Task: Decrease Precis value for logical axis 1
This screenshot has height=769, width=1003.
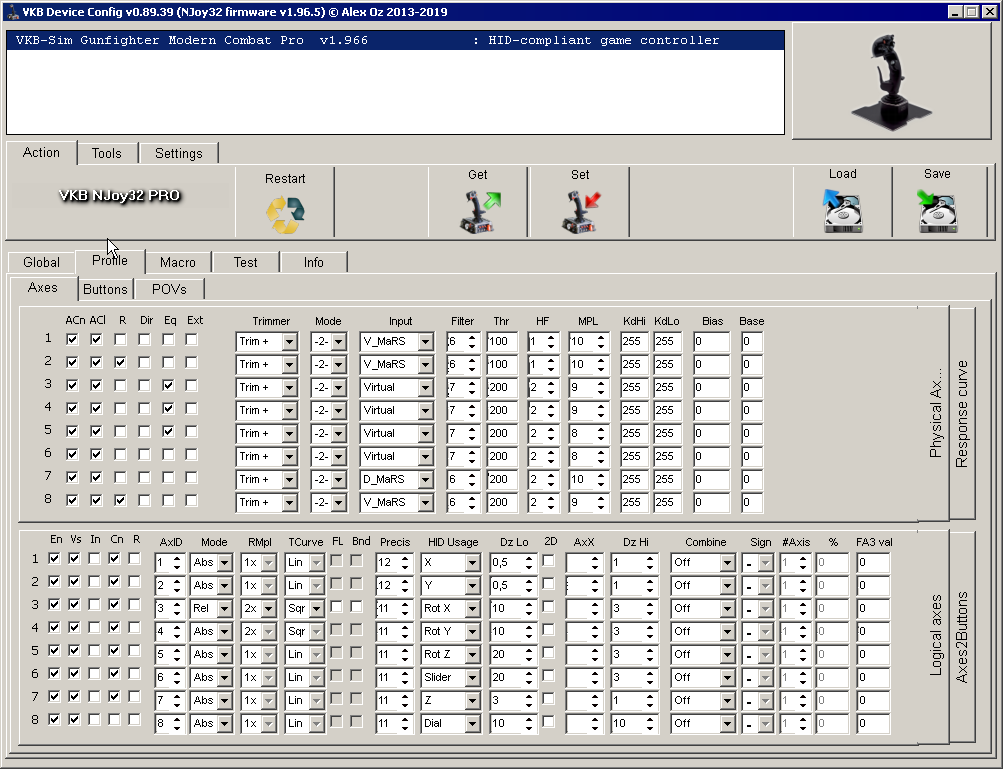Action: tap(405, 566)
